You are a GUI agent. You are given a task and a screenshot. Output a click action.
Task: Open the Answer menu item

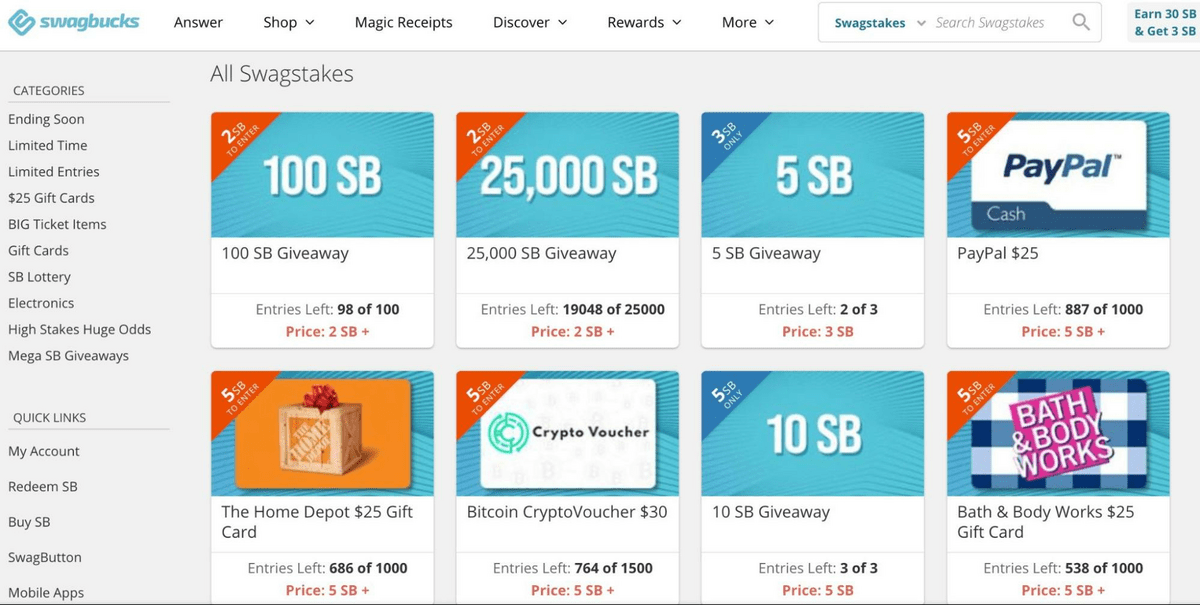(198, 22)
